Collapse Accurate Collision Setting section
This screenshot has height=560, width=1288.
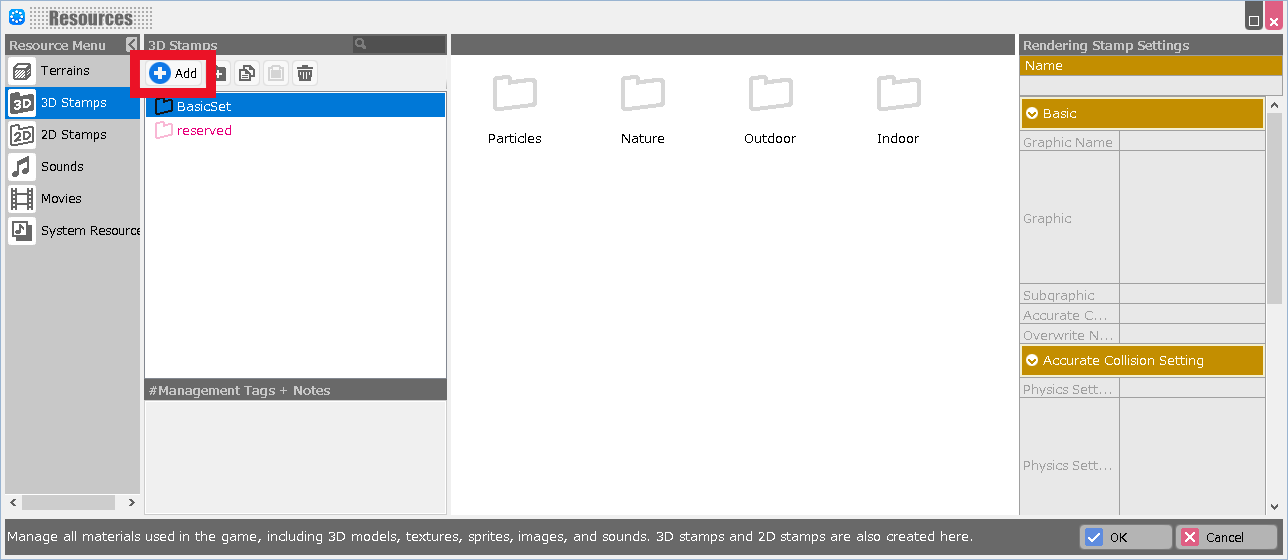coord(1032,361)
